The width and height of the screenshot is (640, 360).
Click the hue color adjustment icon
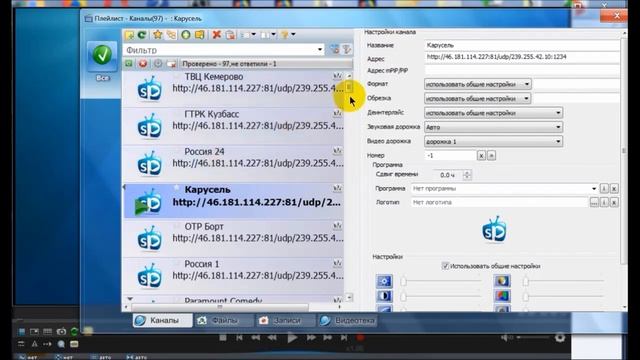[502, 296]
